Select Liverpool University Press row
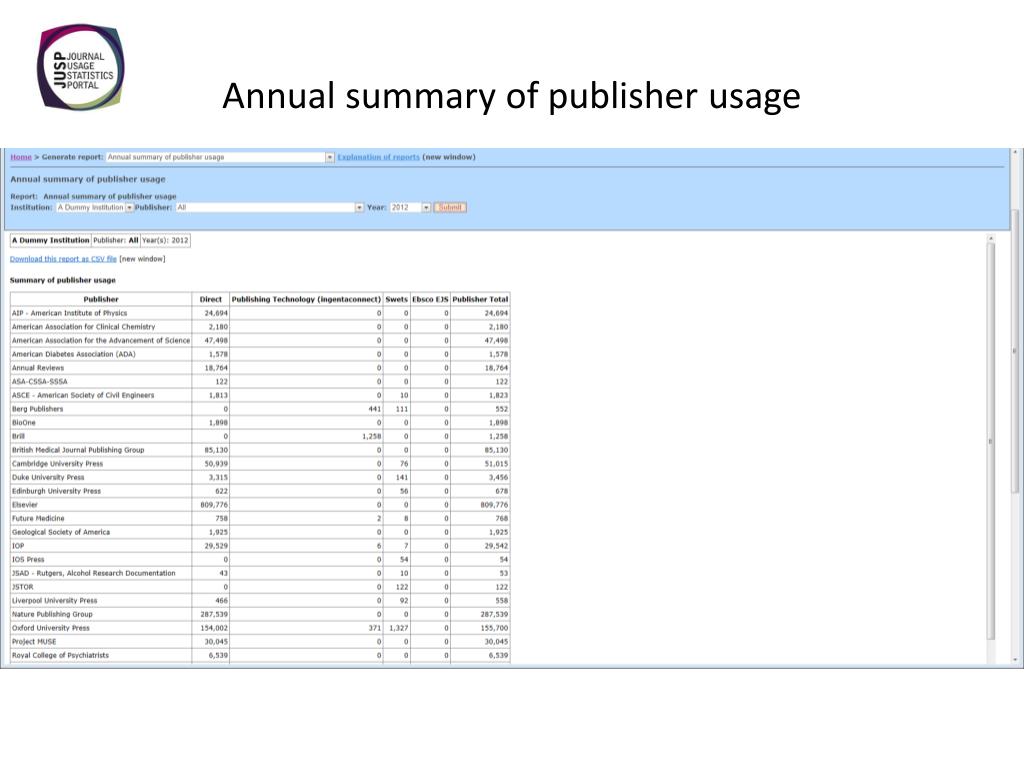 click(260, 601)
